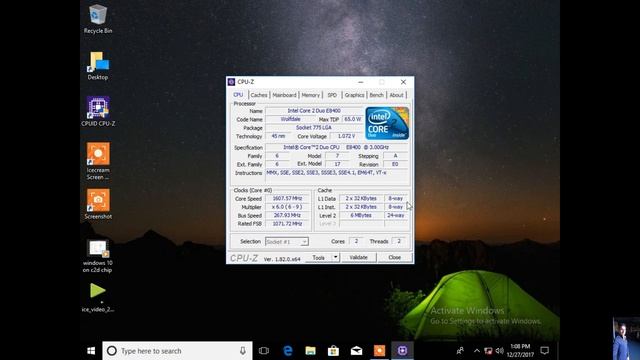640x360 pixels.
Task: Switch to the Bench tab
Action: point(376,95)
